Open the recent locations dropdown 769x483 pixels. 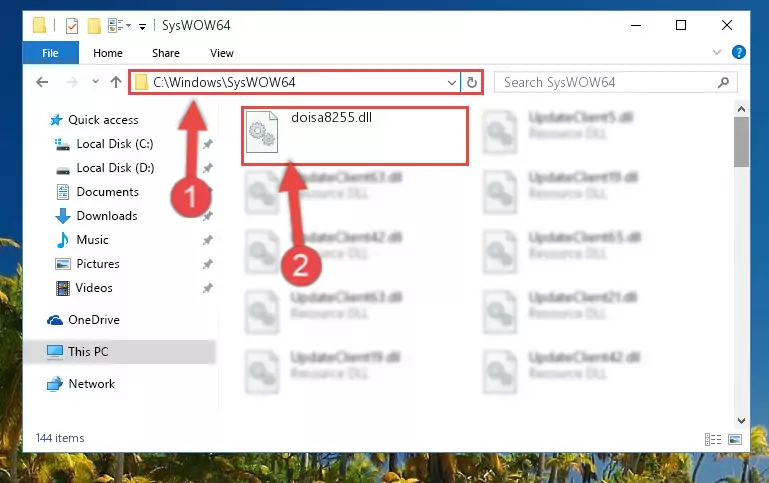click(96, 81)
